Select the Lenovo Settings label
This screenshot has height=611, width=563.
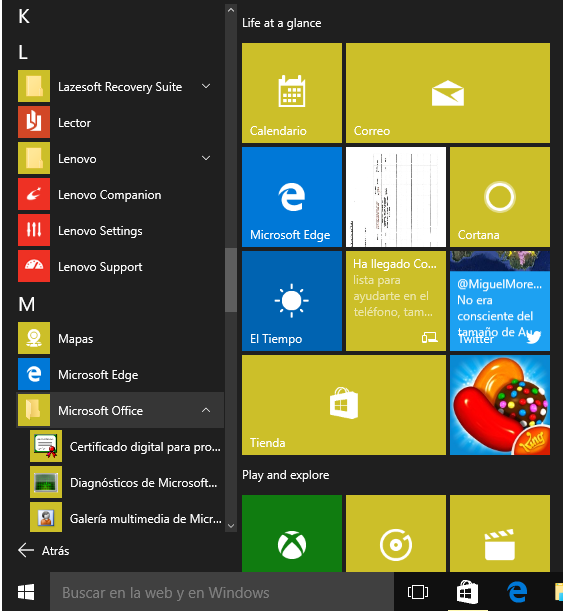[x=100, y=231]
